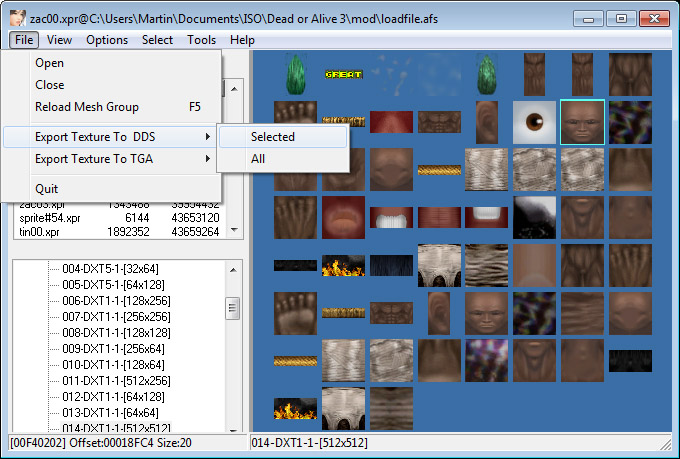
Task: Choose Open from the File menu
Action: [x=112, y=63]
